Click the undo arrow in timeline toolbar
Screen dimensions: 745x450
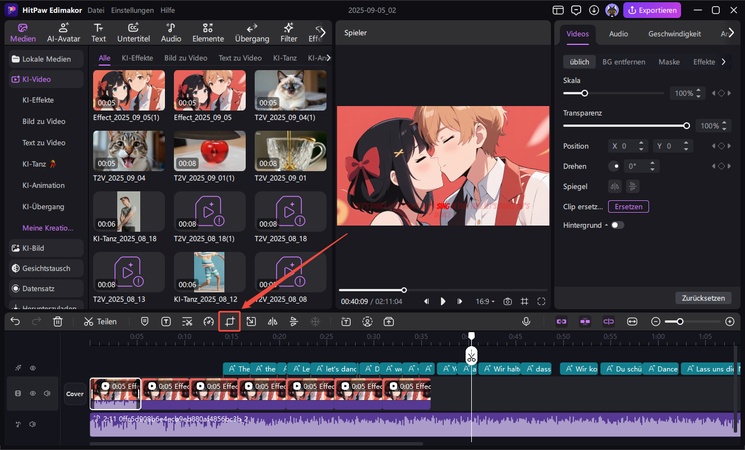pyautogui.click(x=15, y=322)
